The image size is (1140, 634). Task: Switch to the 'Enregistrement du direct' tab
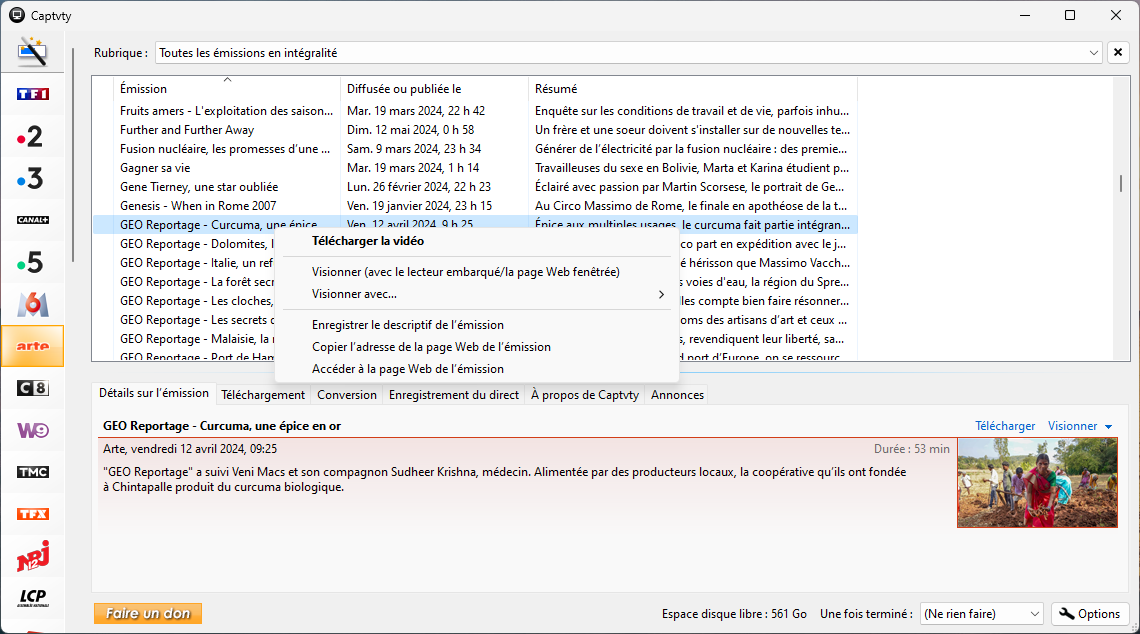454,395
